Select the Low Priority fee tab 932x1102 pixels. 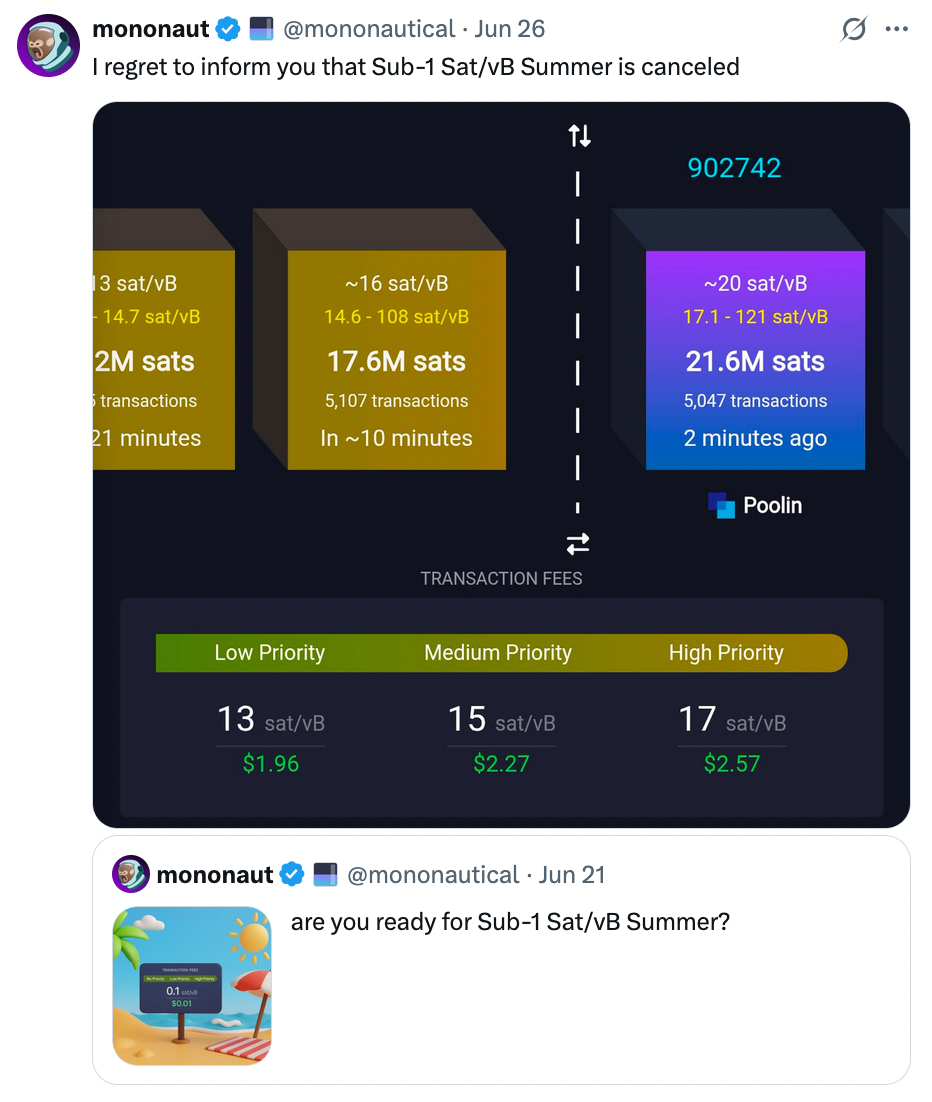(269, 653)
